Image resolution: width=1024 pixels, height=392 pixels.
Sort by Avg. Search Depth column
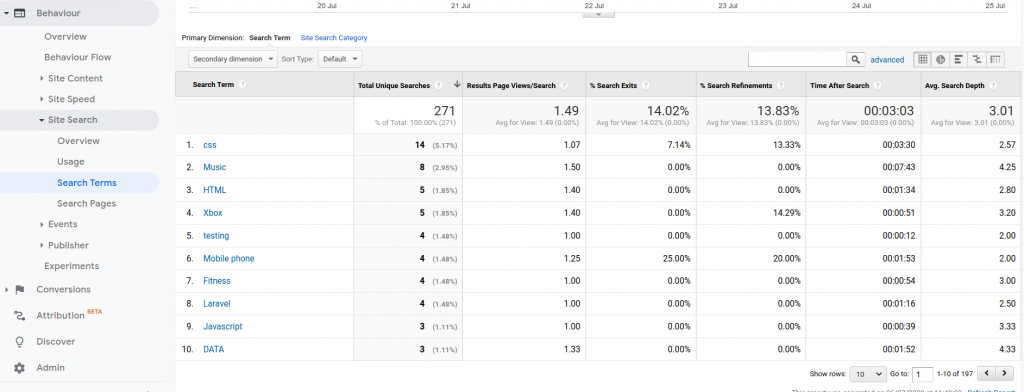point(955,86)
